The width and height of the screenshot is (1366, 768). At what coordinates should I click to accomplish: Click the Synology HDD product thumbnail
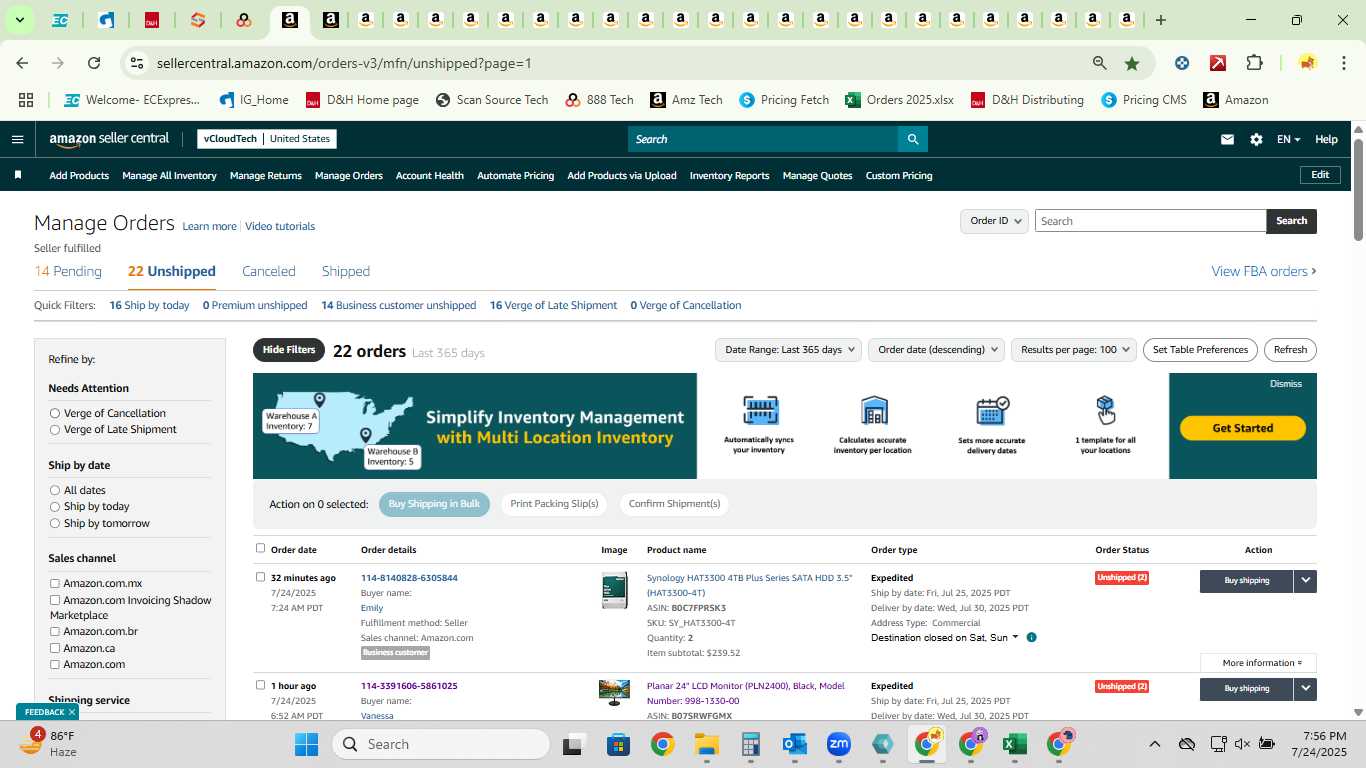pos(615,590)
